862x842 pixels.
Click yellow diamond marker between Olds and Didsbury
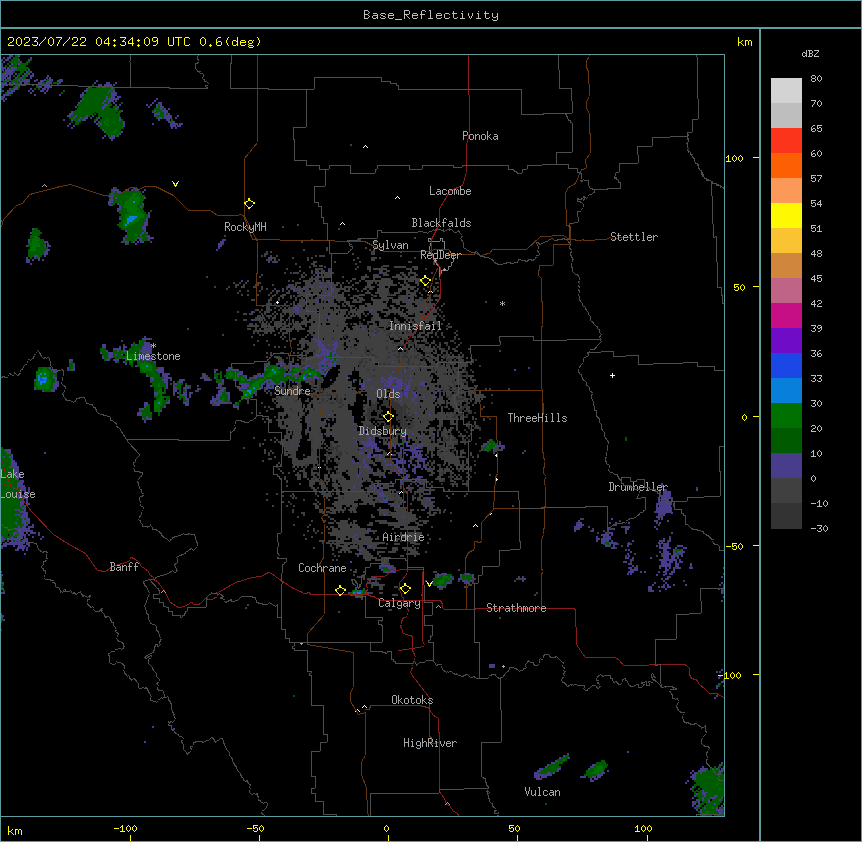pos(388,417)
